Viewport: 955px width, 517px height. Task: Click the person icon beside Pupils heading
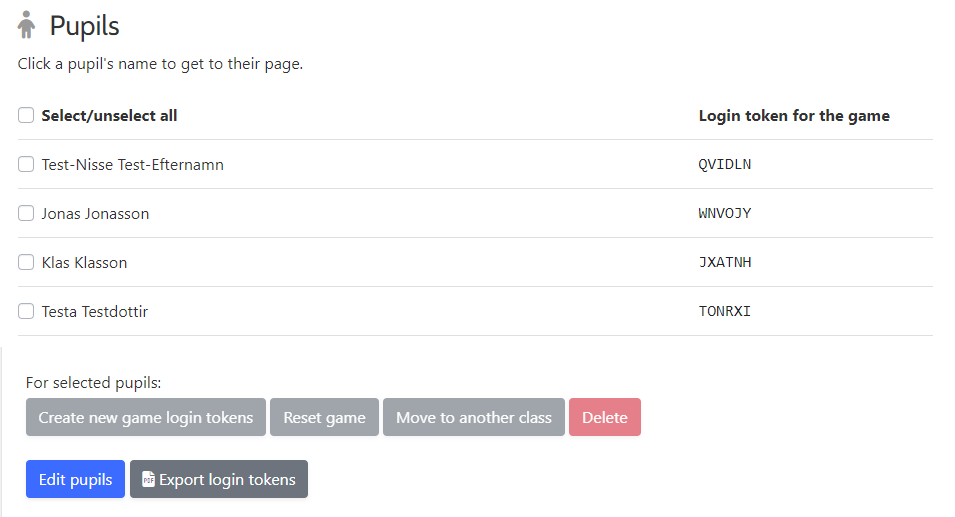click(26, 25)
